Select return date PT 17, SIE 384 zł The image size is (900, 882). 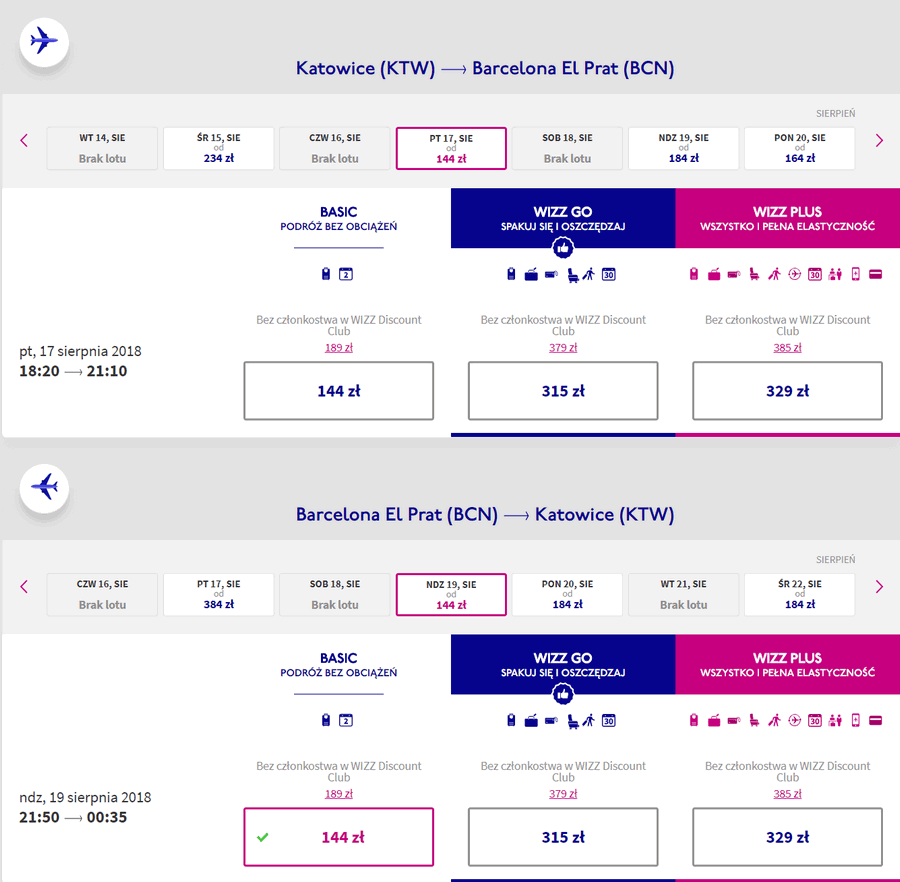219,595
